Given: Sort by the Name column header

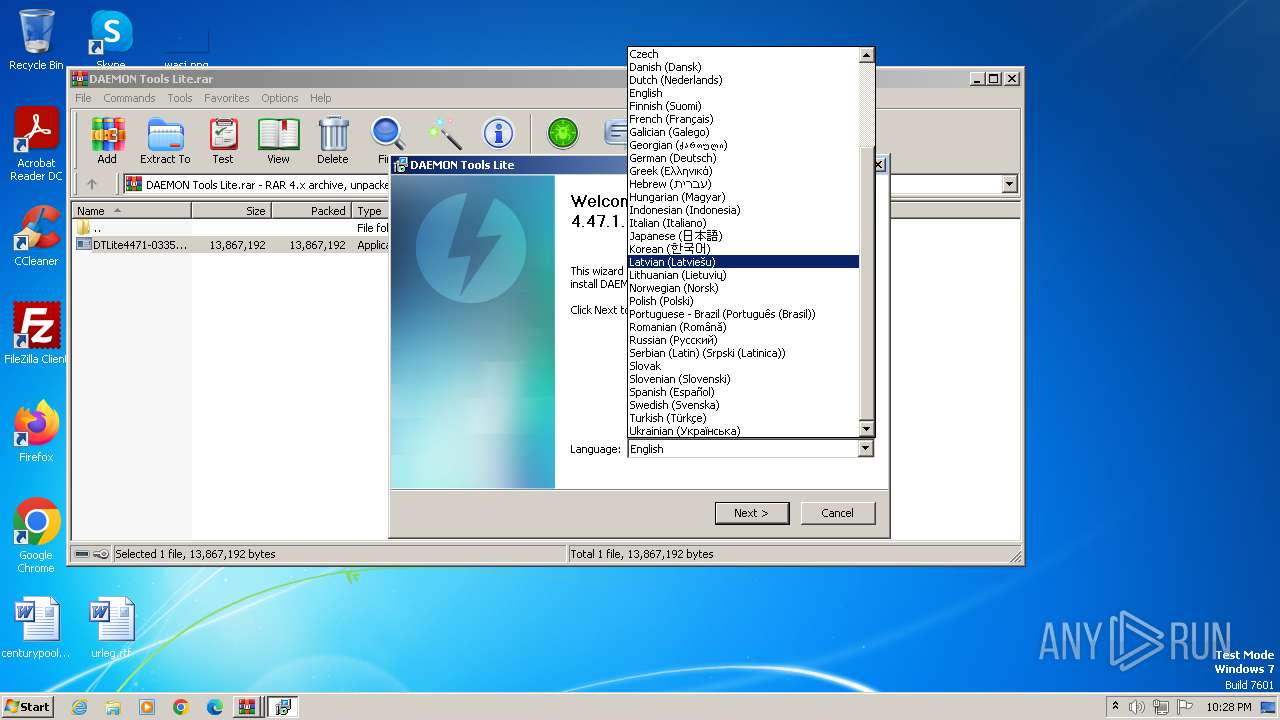Looking at the screenshot, I should [132, 211].
